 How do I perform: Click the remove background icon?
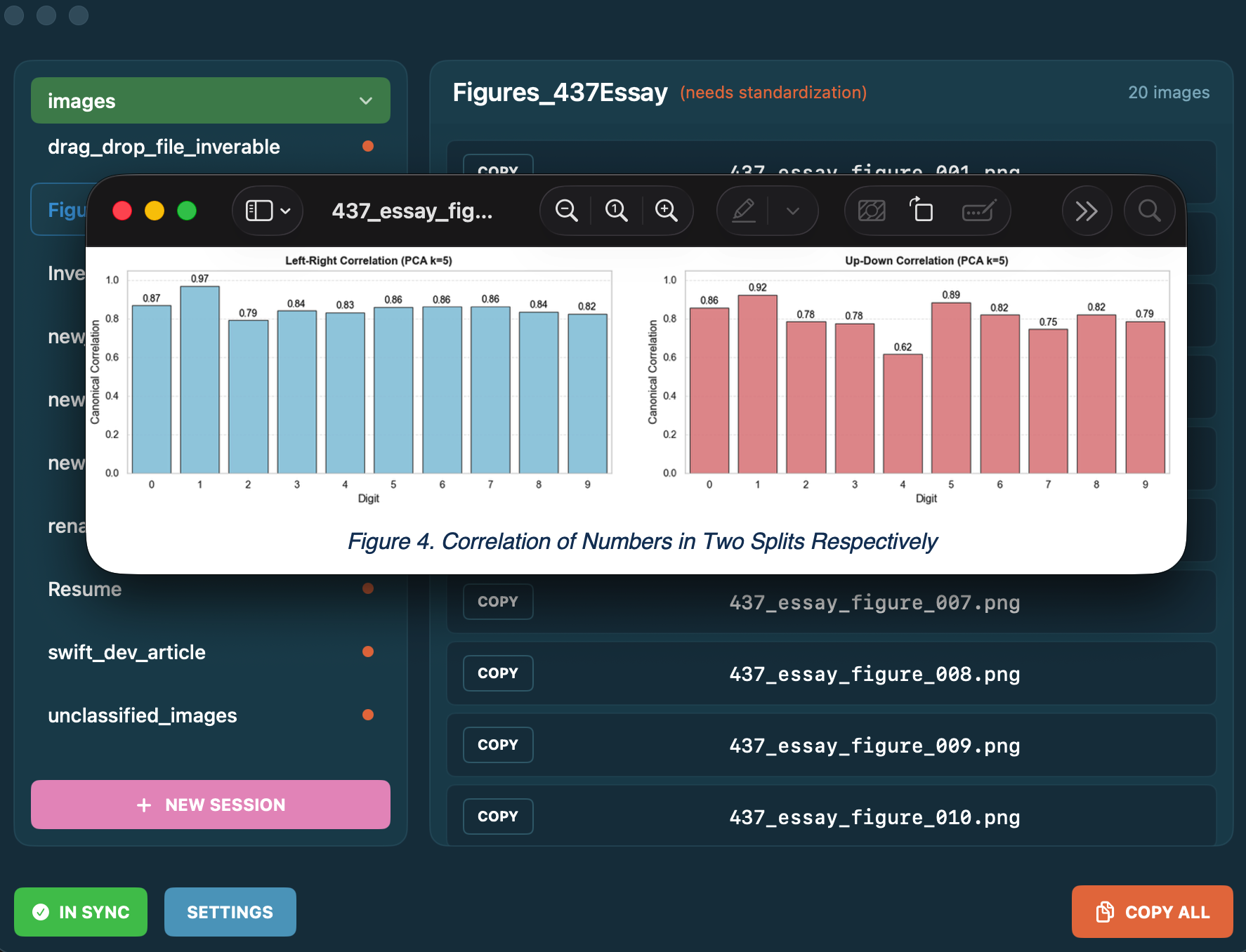tap(872, 211)
